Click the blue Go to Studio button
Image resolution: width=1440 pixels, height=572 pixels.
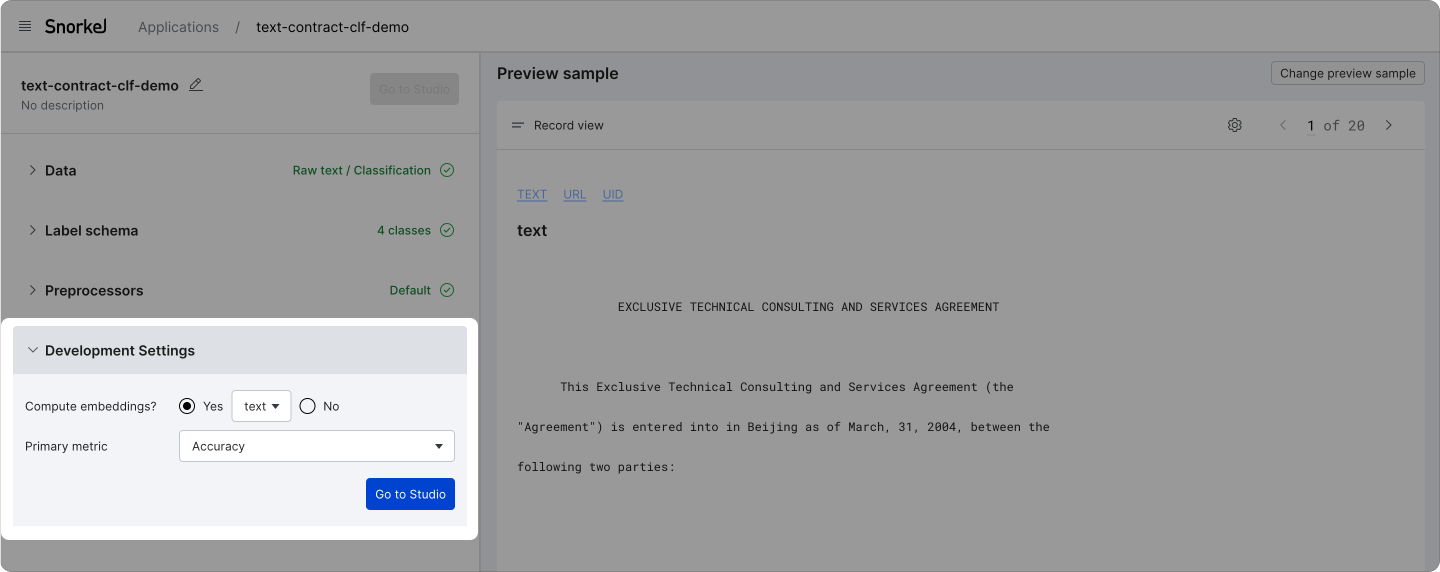tap(410, 494)
